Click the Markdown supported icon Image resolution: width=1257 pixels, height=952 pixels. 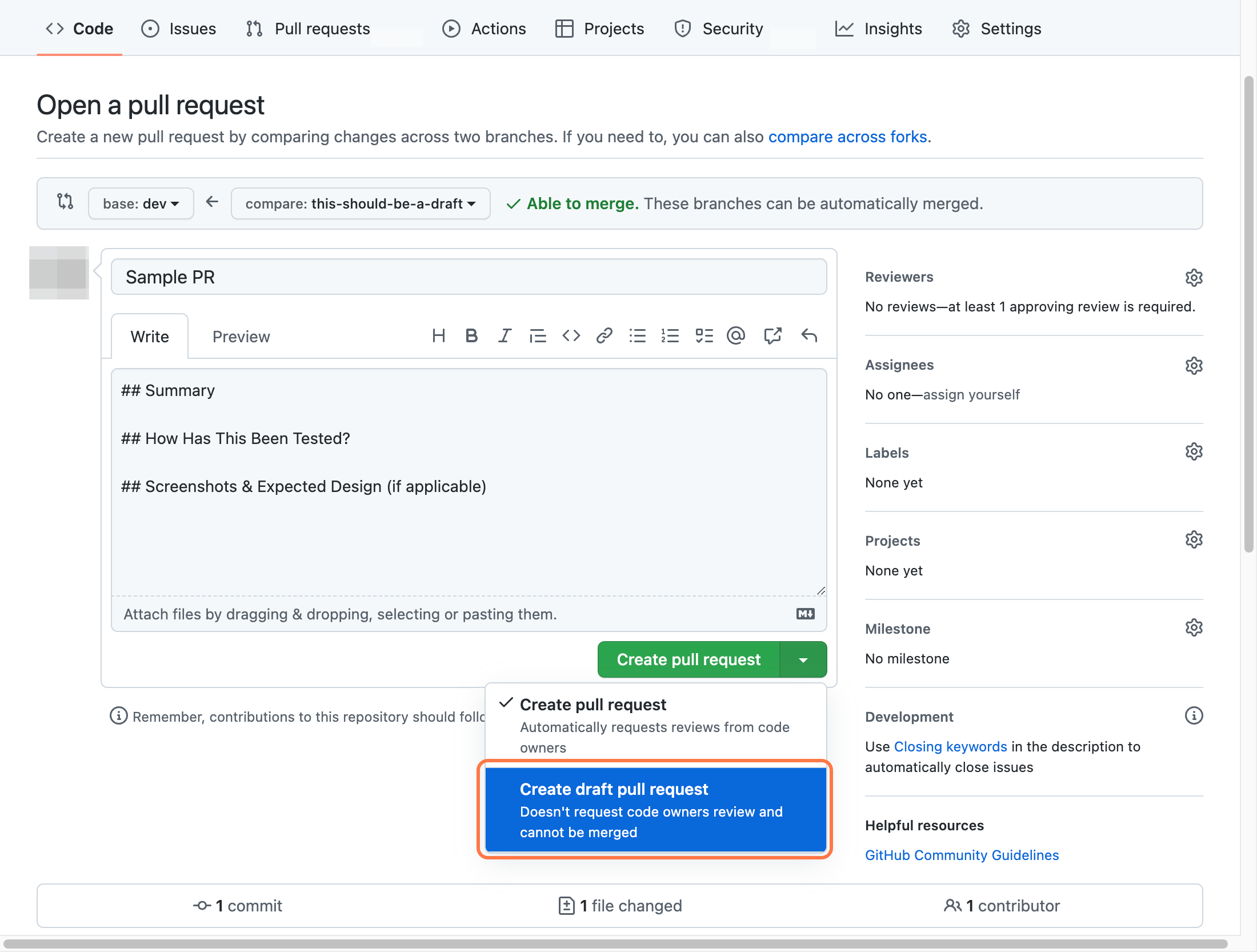pyautogui.click(x=806, y=614)
